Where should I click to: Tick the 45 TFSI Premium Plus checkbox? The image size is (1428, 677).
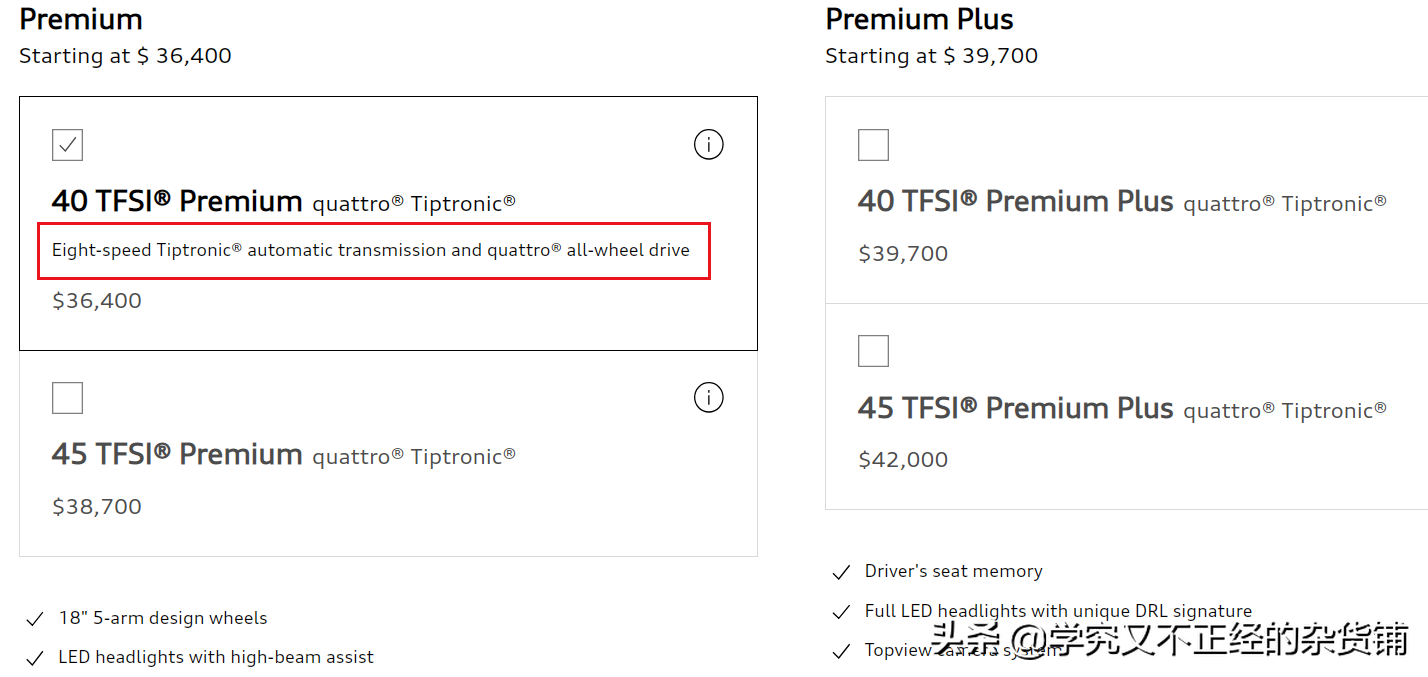click(x=873, y=351)
